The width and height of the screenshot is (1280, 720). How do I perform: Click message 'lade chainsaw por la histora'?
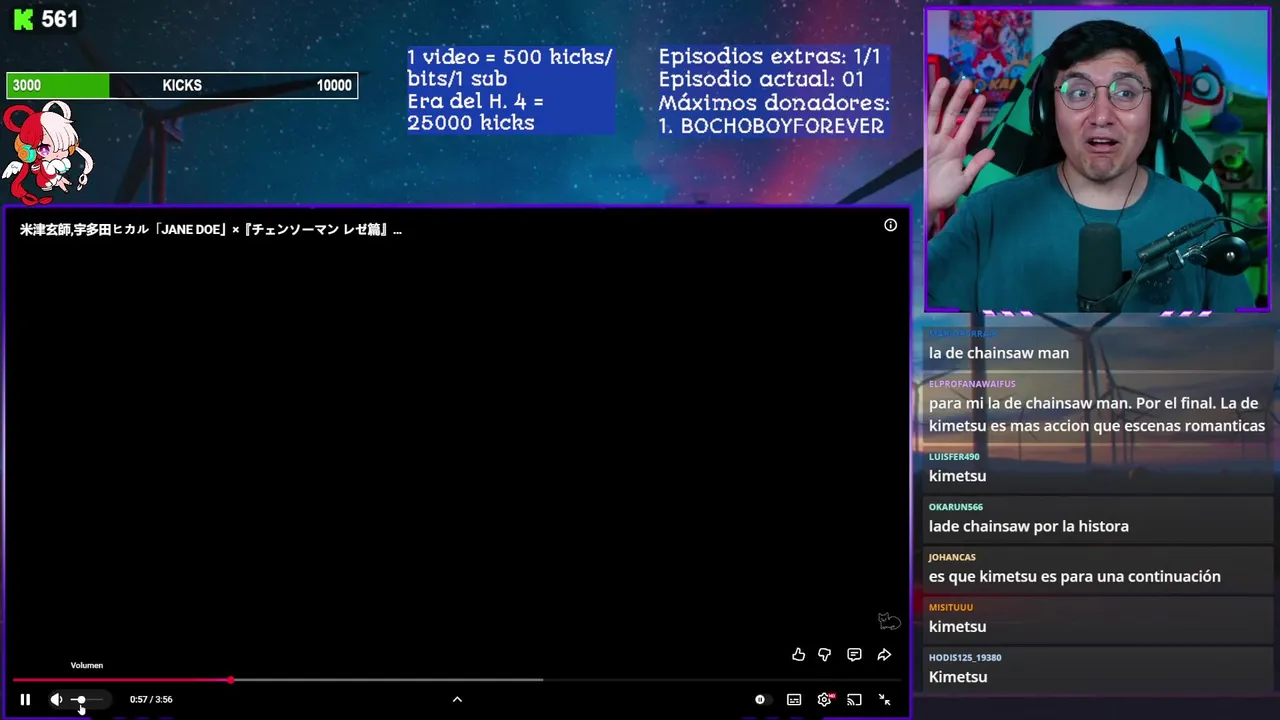point(1029,526)
